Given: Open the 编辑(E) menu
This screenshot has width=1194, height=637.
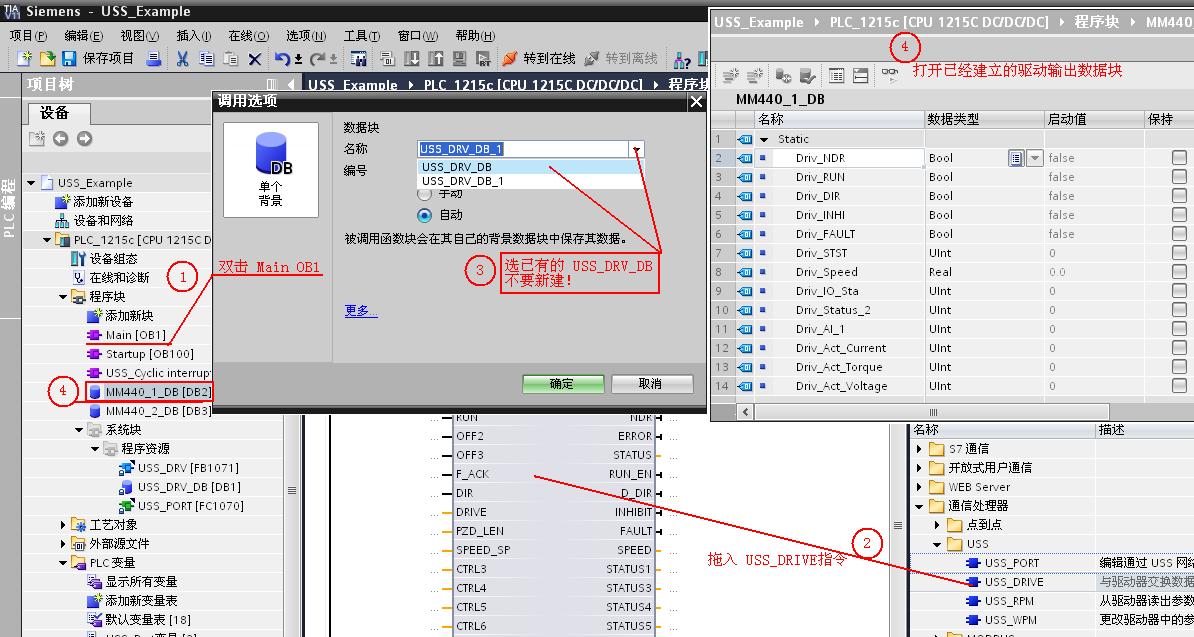Looking at the screenshot, I should [84, 36].
